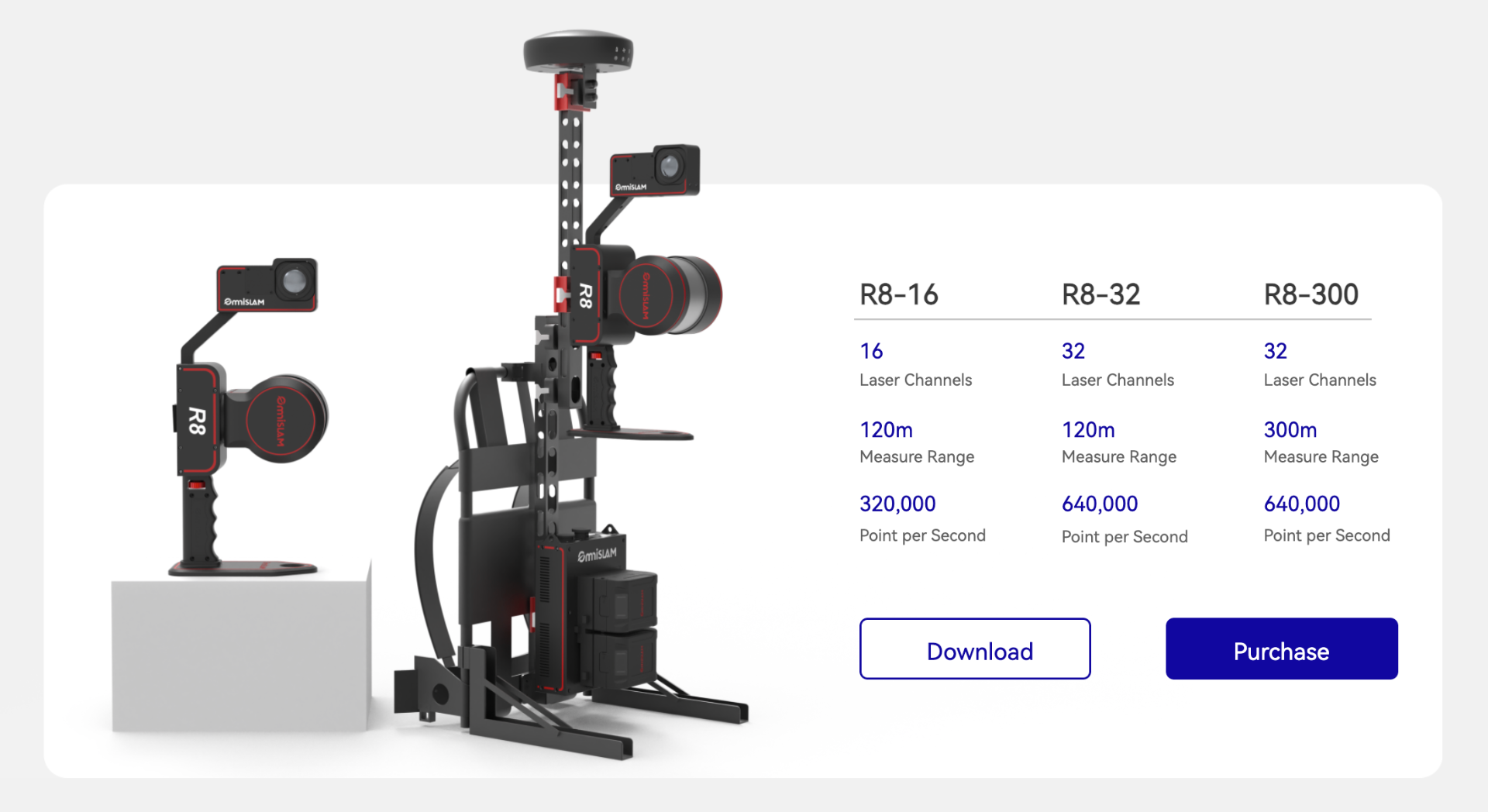Click the "16" laser channels value
1488x812 pixels.
tap(871, 351)
